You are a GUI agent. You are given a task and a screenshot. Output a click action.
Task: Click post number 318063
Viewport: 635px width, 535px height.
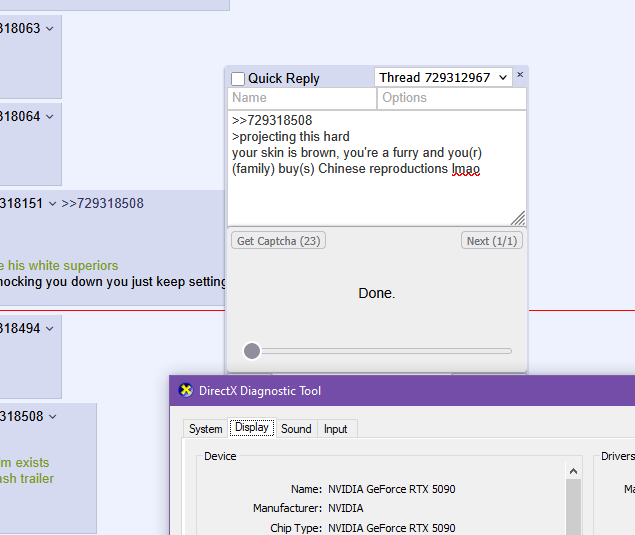[20, 28]
